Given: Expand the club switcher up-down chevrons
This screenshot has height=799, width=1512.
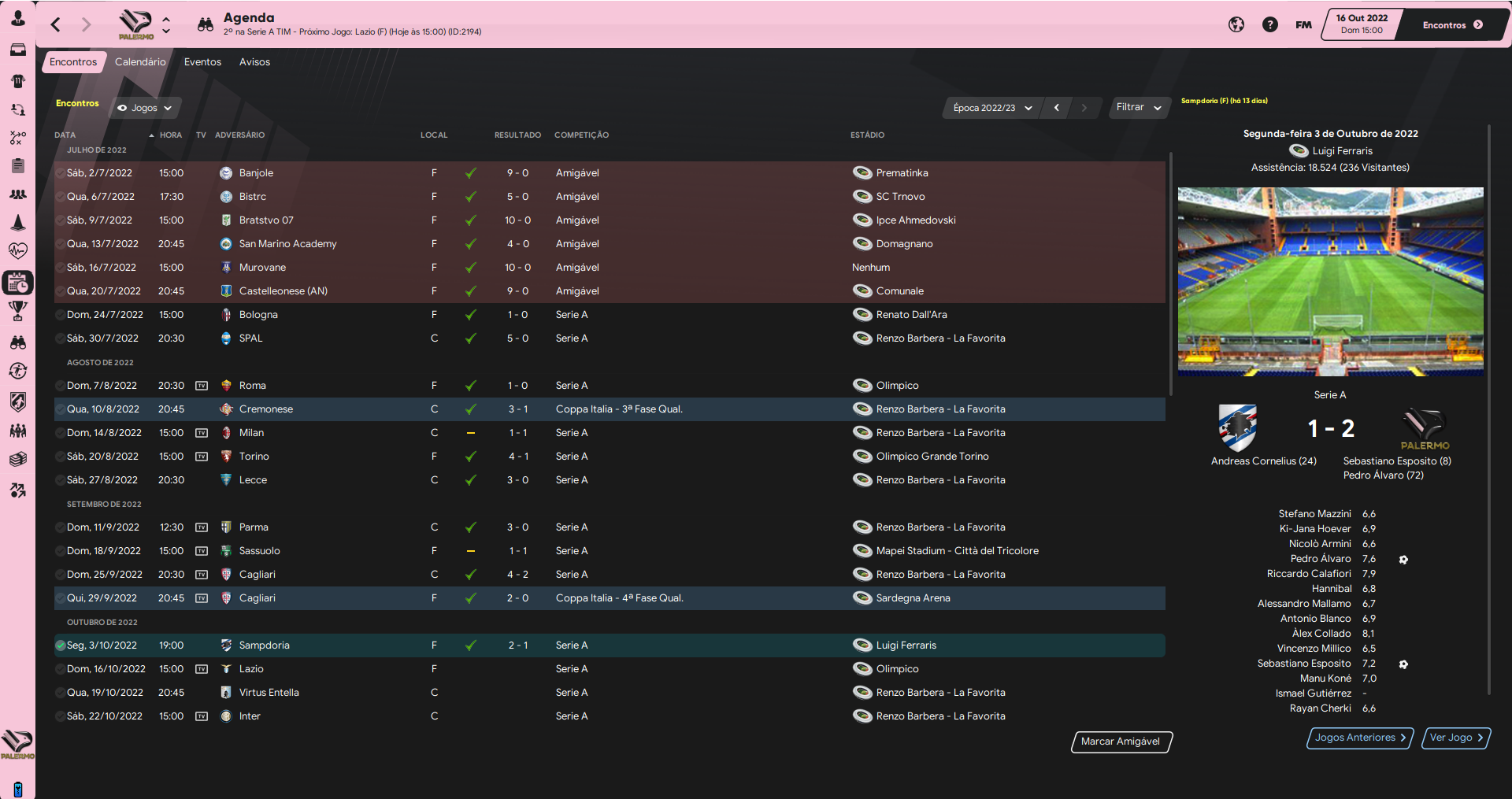Looking at the screenshot, I should pyautogui.click(x=166, y=24).
